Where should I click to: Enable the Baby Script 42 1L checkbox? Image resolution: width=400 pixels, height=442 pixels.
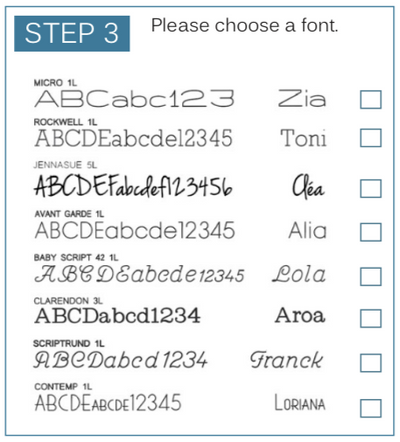coord(371,276)
